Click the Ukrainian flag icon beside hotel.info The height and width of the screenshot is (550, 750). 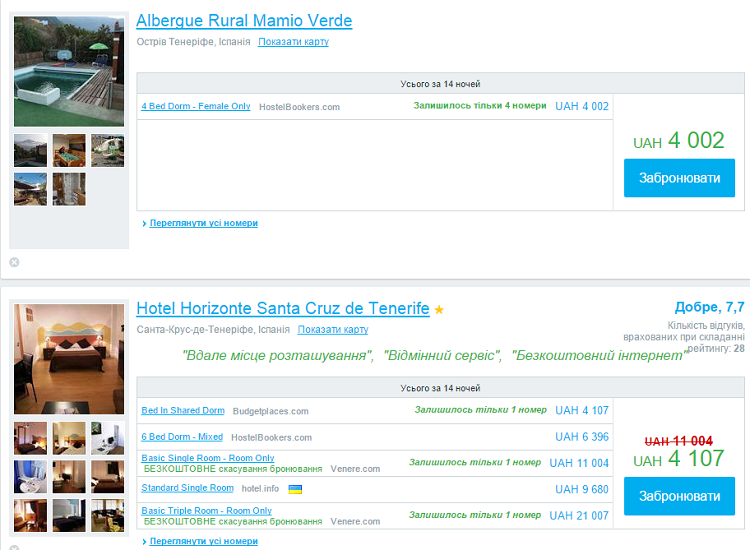tap(295, 489)
